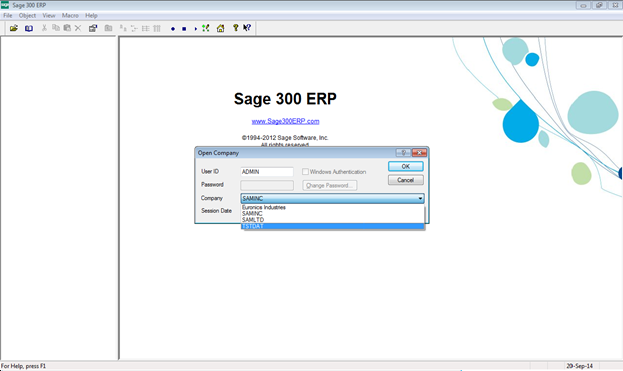This screenshot has width=623, height=371.
Task: Click the Sage 300 ERP title bar icon
Action: coord(5,5)
